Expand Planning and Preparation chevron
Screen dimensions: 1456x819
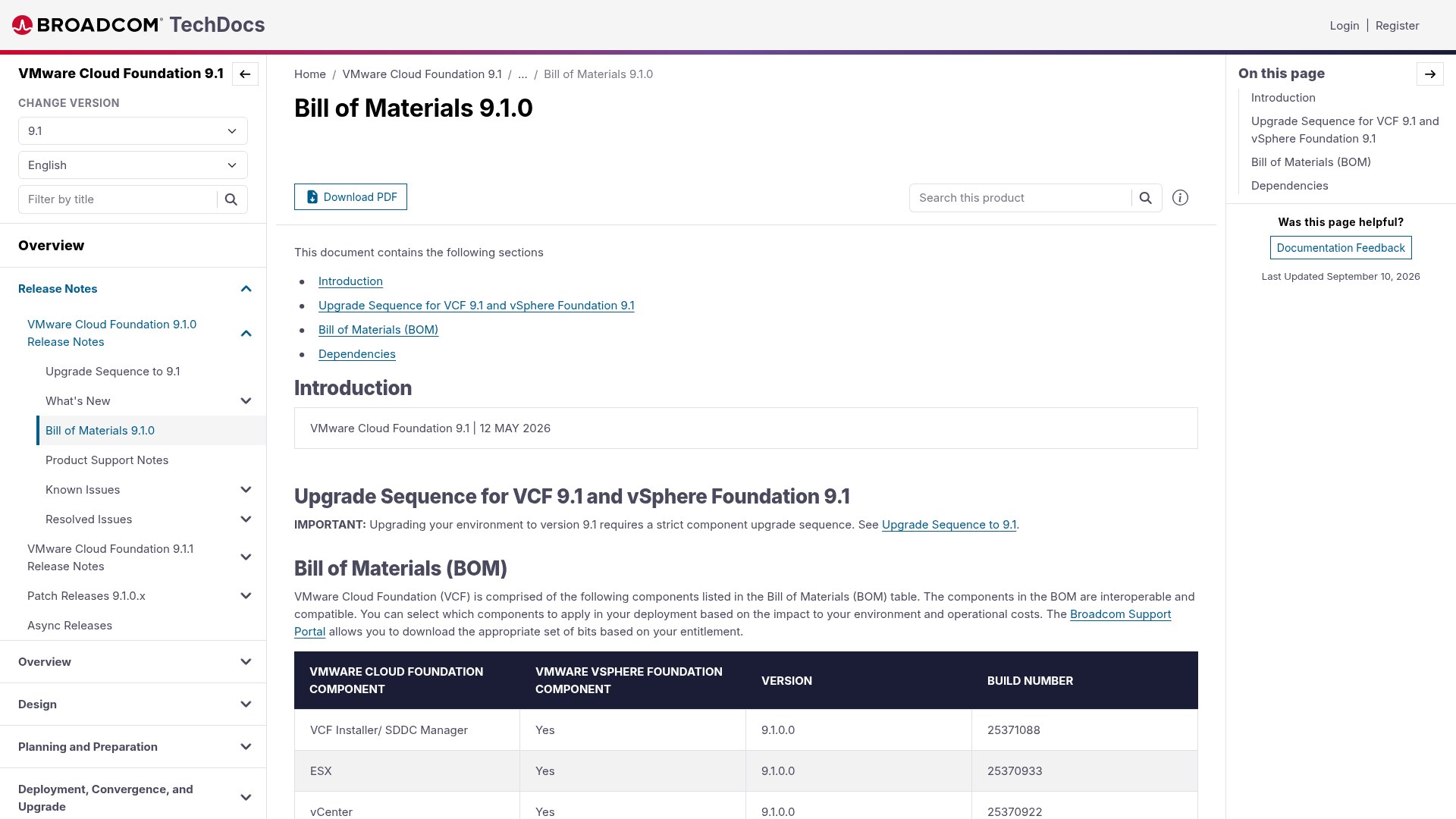tap(246, 747)
